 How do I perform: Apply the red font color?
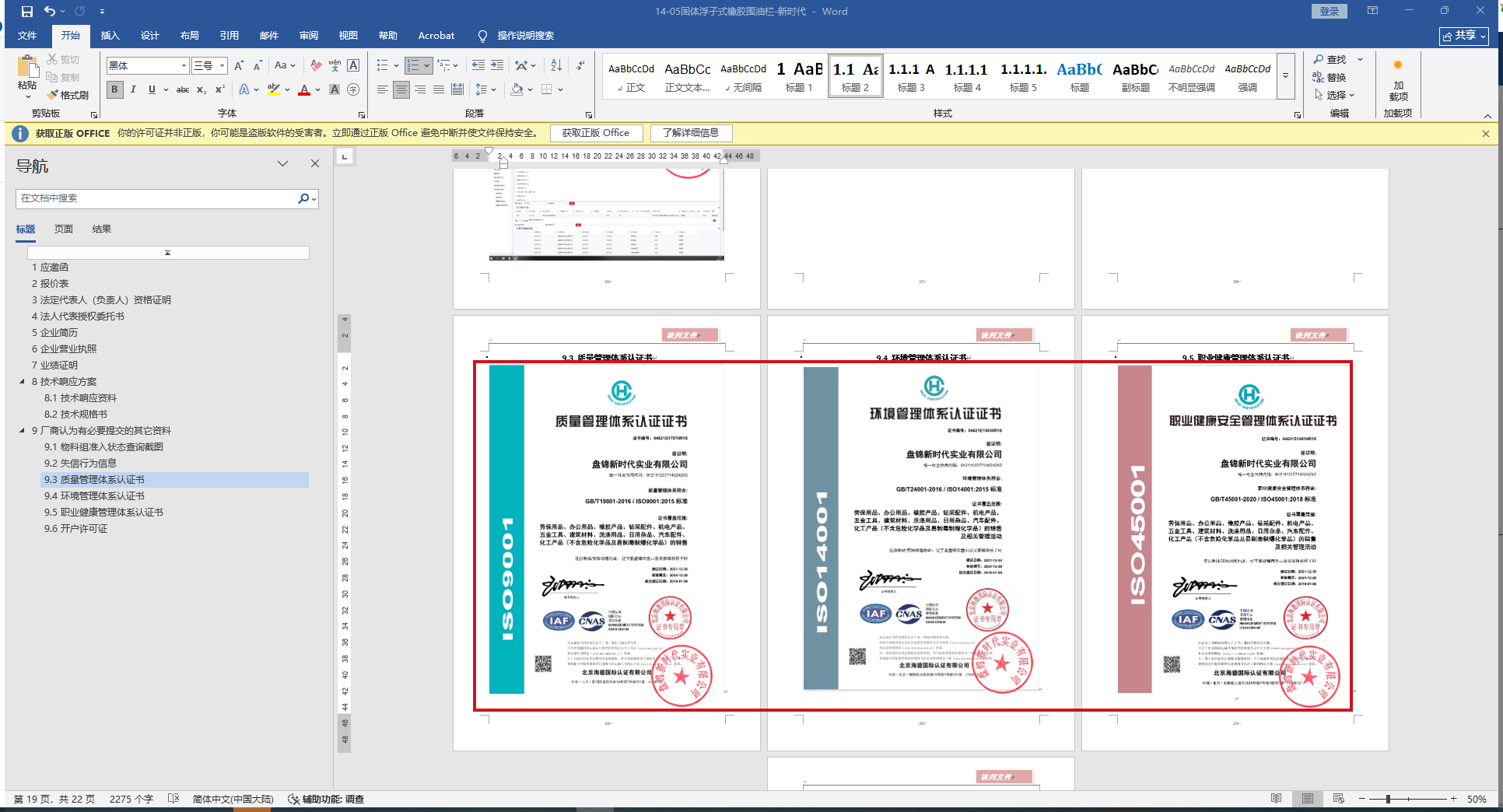point(304,90)
